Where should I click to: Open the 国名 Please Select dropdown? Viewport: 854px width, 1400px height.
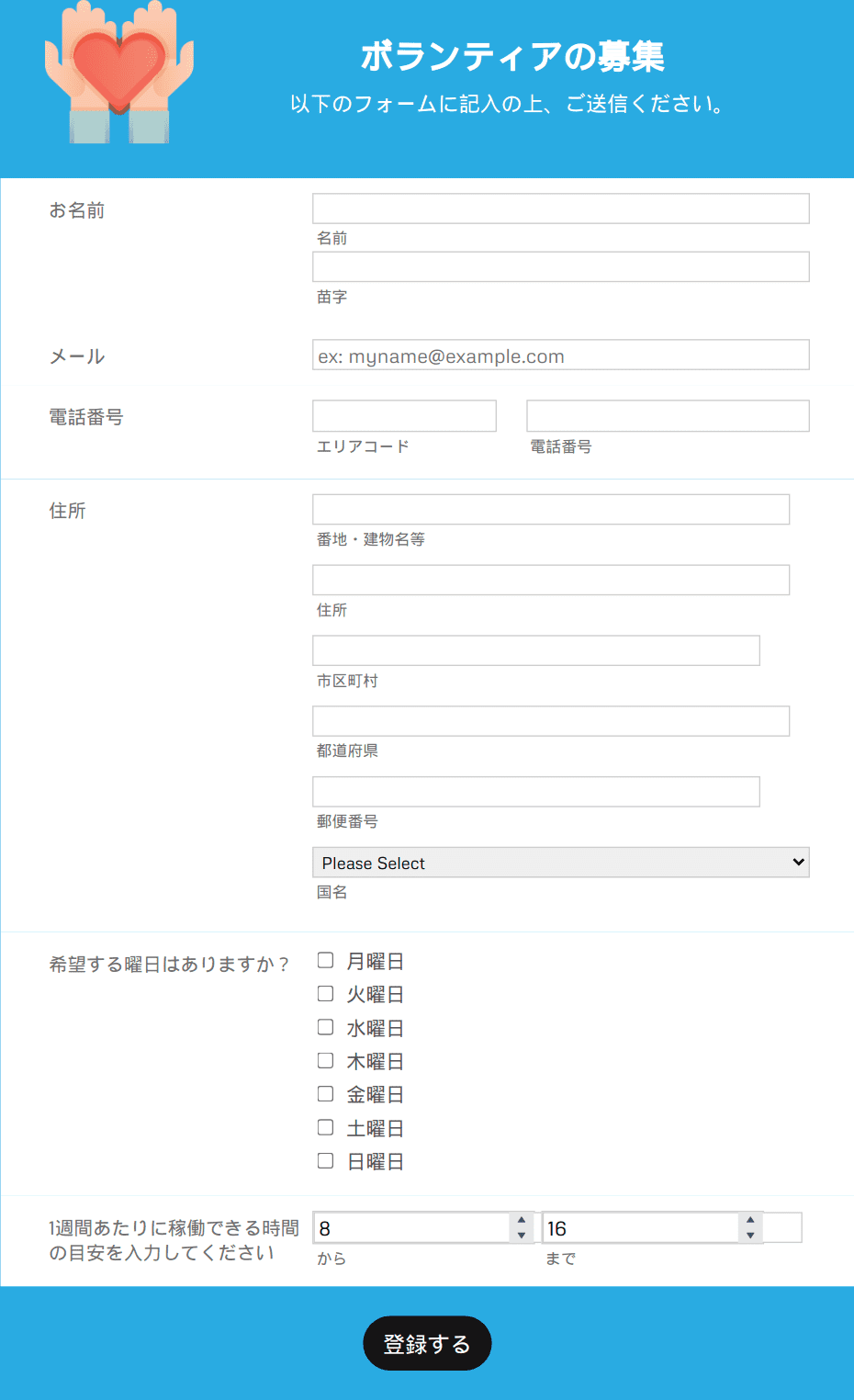[x=561, y=863]
